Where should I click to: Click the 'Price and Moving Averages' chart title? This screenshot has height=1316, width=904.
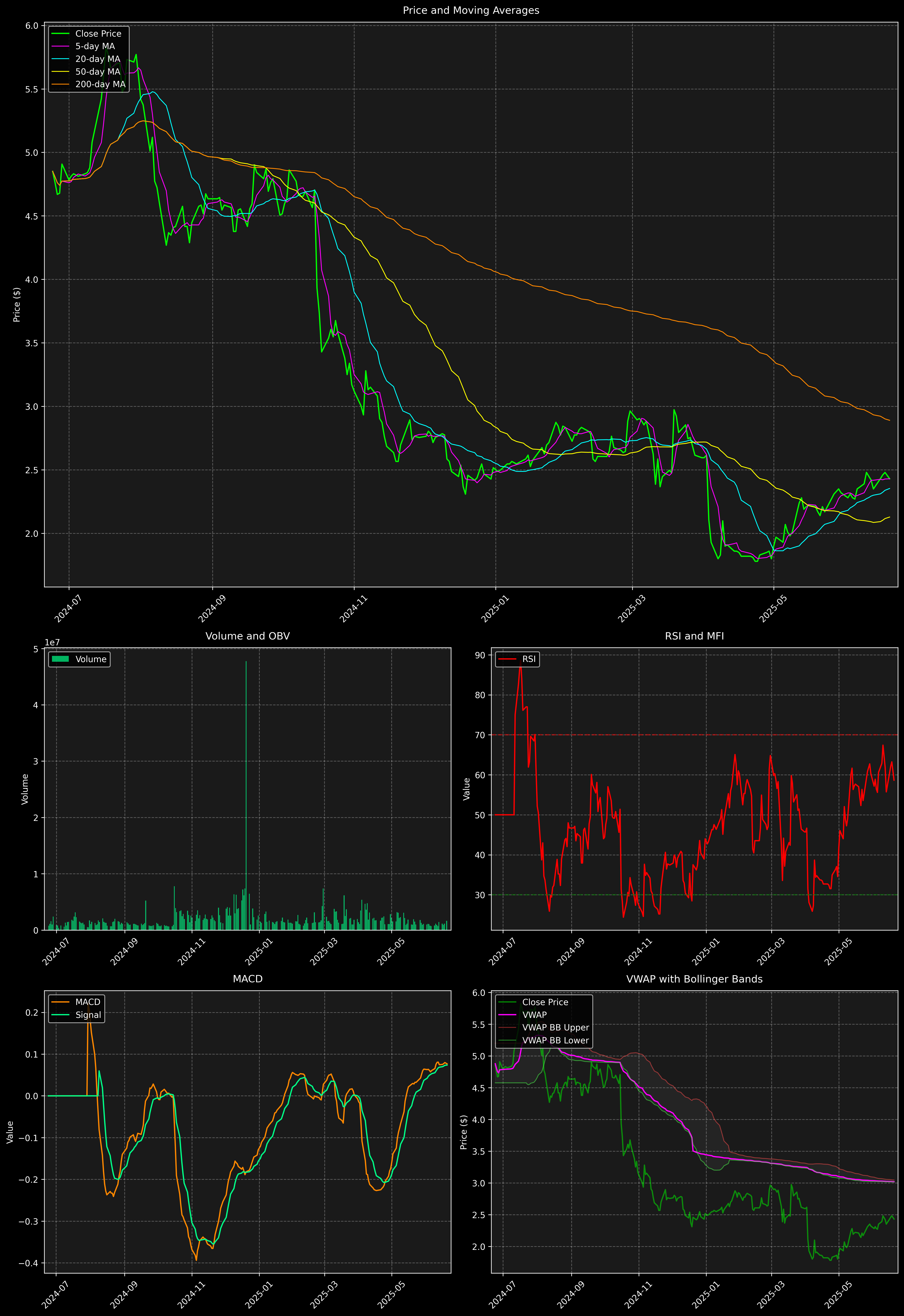click(471, 10)
